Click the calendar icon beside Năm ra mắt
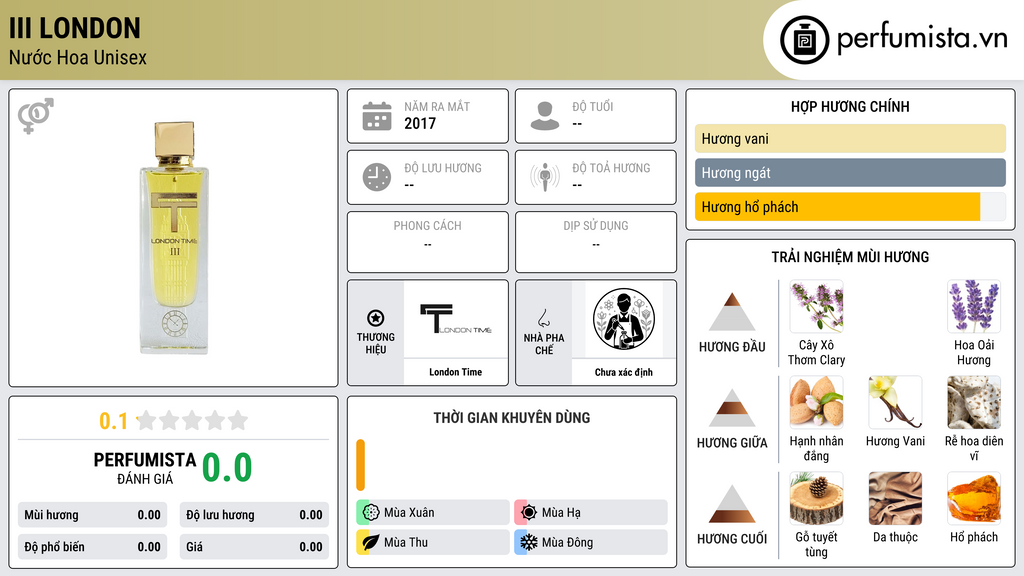Screen dimensions: 1024x576 [x=377, y=116]
